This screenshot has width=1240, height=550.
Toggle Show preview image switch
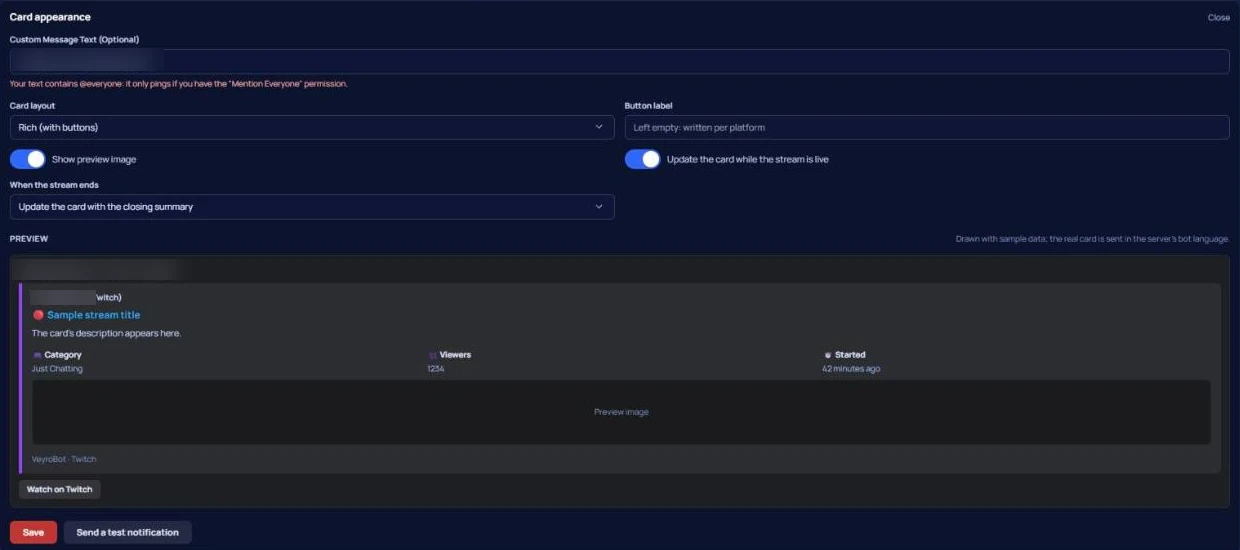pos(28,159)
